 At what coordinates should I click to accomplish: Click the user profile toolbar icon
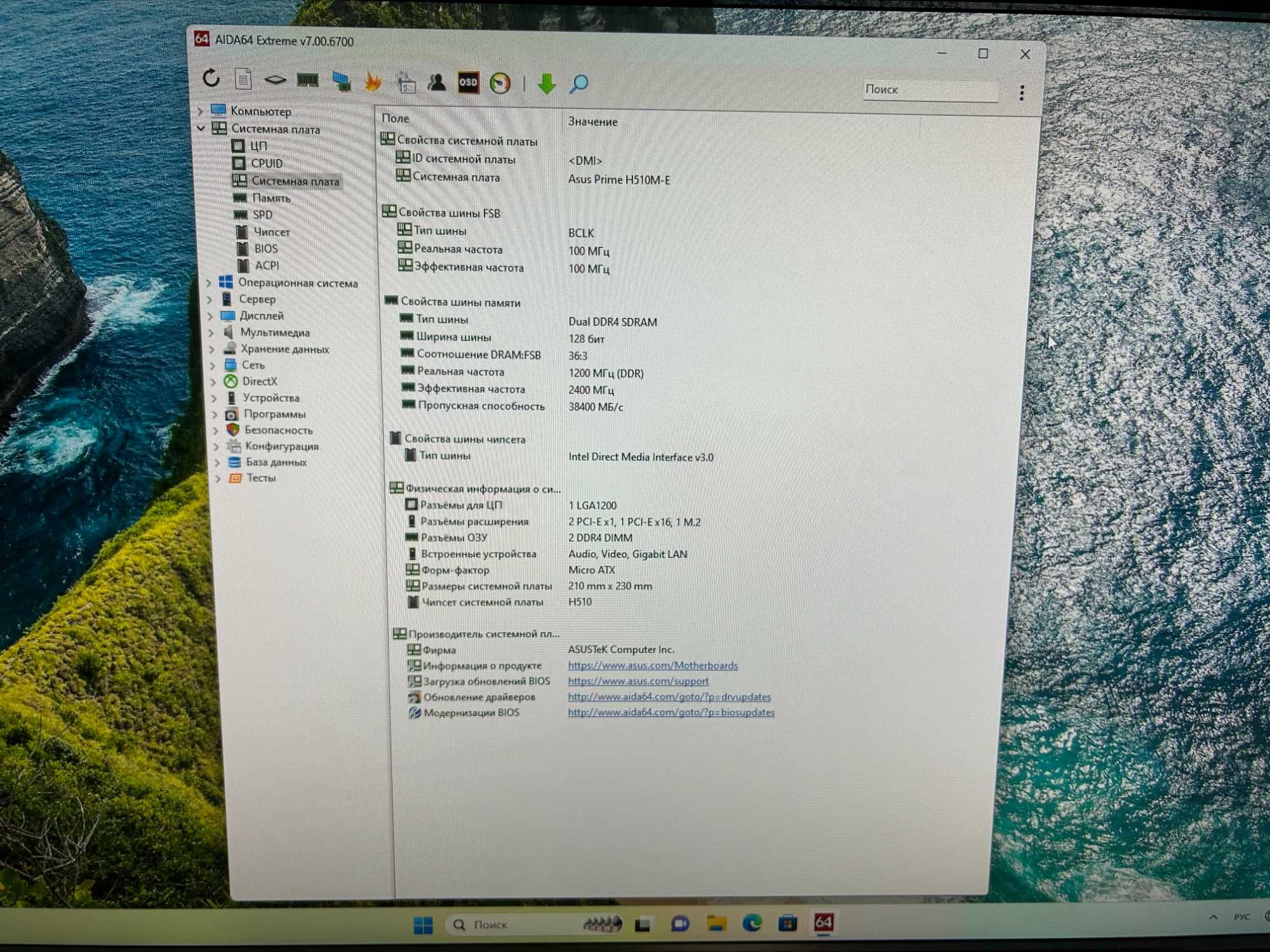coord(437,82)
